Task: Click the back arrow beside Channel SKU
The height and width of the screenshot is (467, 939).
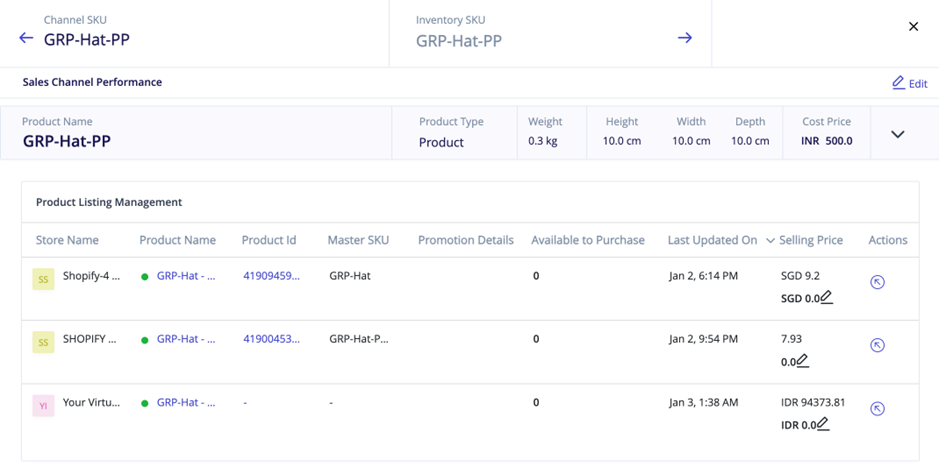Action: 26,38
